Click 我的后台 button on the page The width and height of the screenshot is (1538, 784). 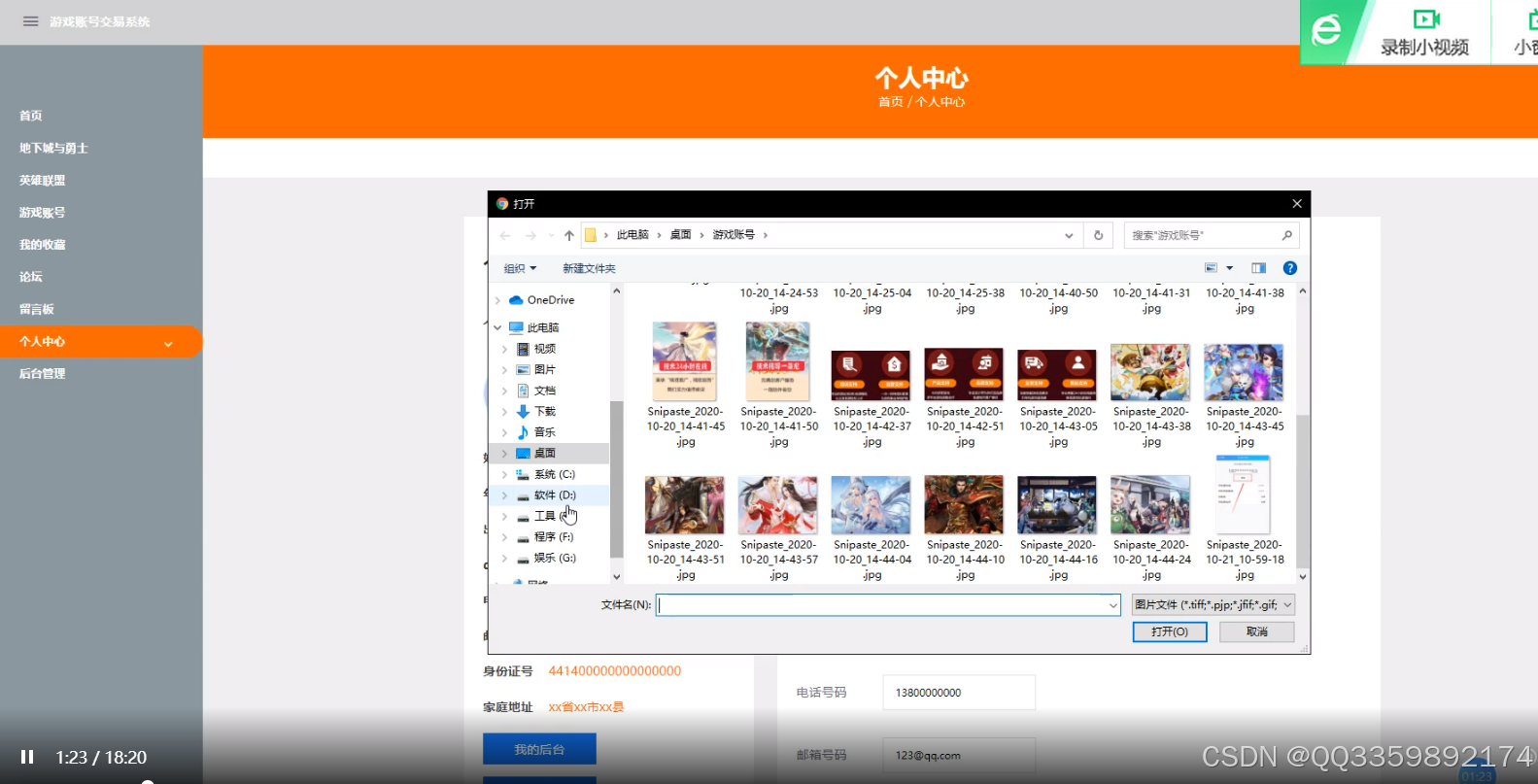[539, 750]
